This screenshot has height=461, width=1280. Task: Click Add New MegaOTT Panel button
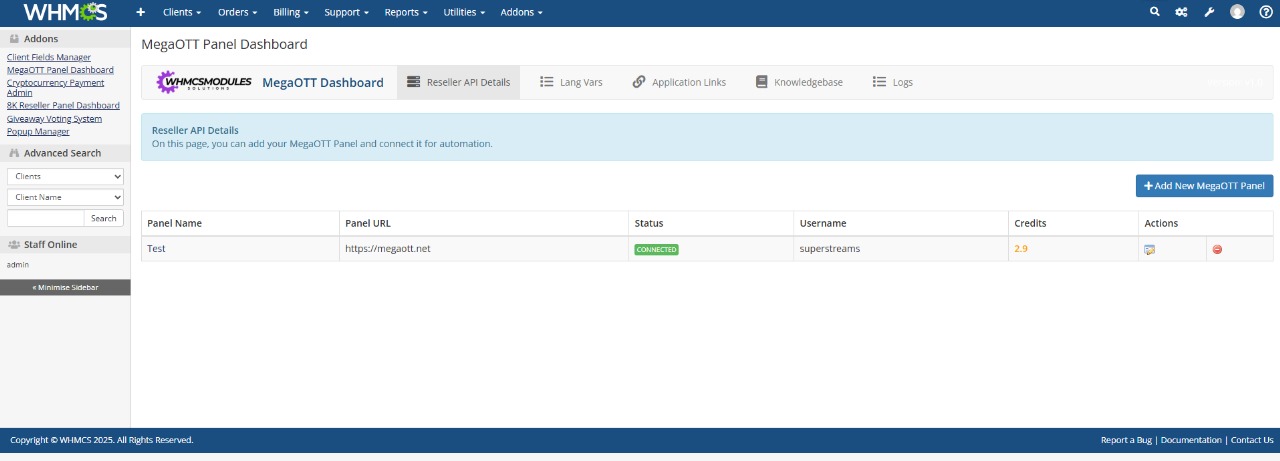tap(1204, 186)
